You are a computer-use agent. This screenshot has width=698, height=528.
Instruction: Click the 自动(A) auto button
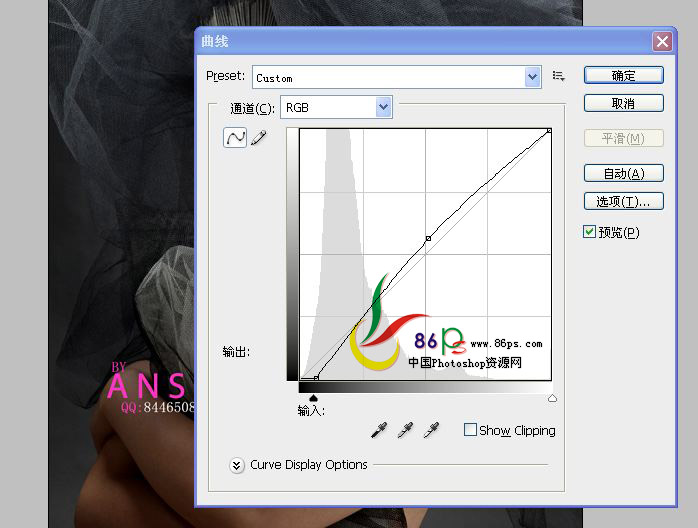click(624, 173)
